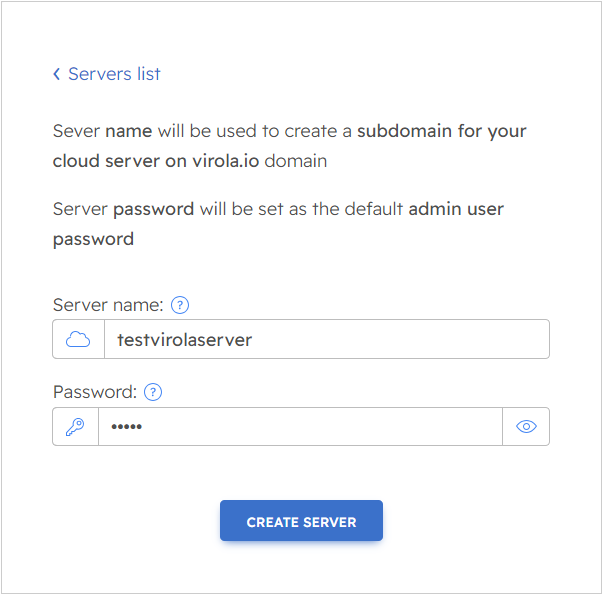603x595 pixels.
Task: Click the word "Sever" starting the first paragraph
Action: pyautogui.click(x=76, y=131)
